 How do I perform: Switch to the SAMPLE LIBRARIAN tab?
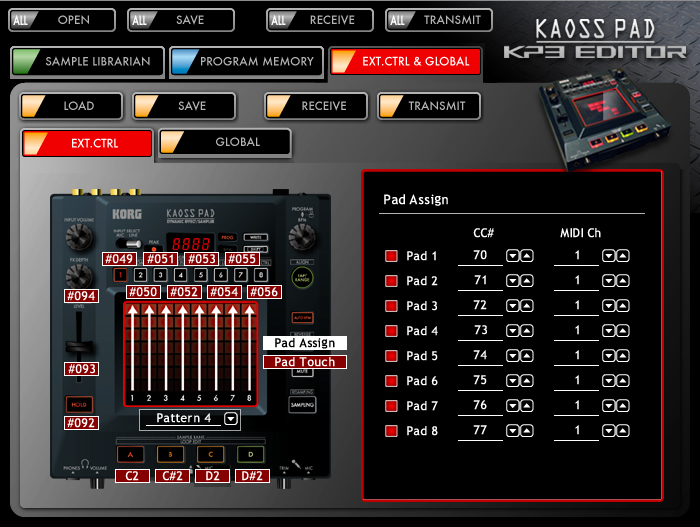[x=87, y=61]
